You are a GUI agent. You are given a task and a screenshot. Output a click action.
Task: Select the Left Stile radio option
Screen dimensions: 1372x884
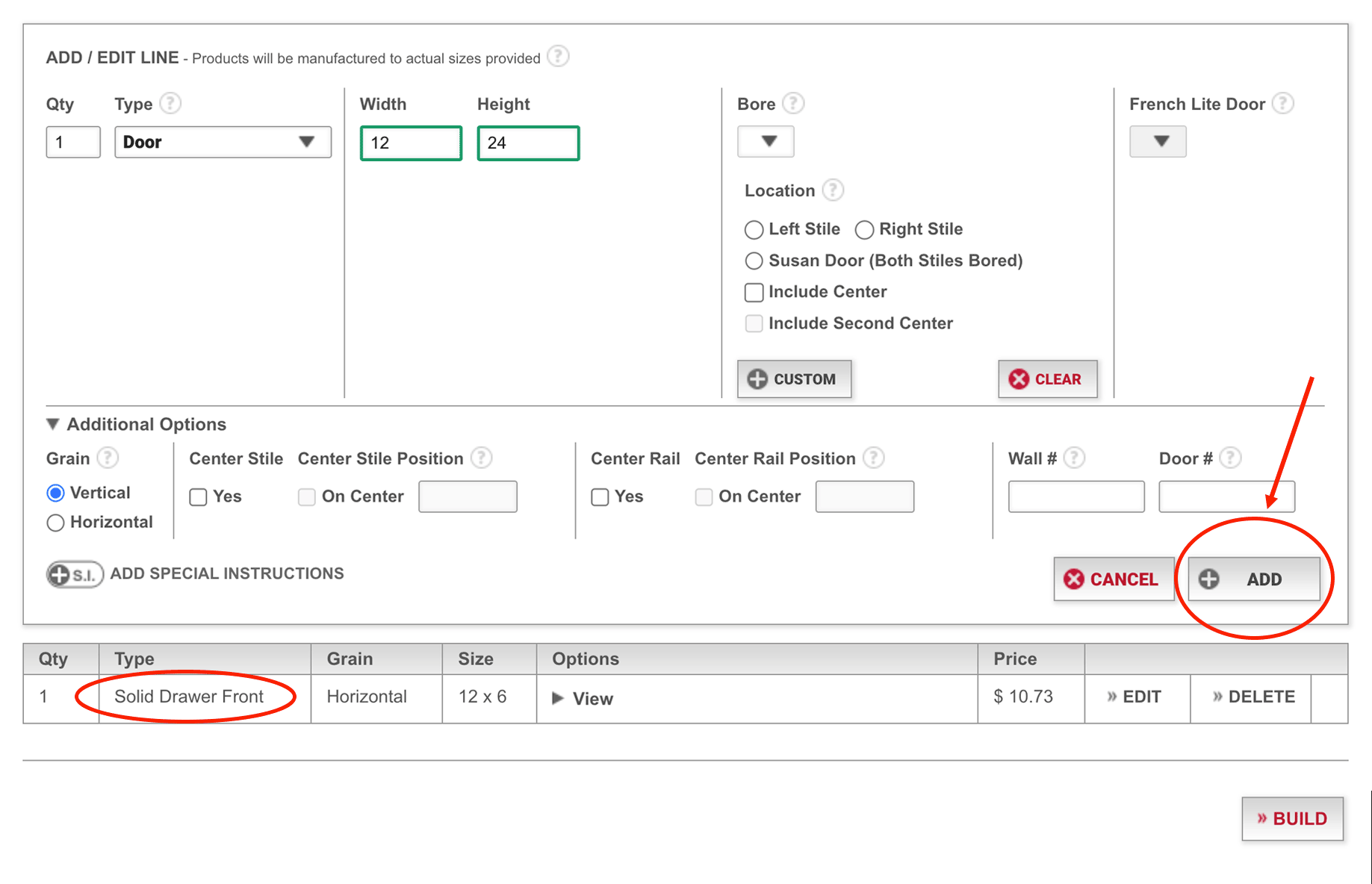coord(754,230)
